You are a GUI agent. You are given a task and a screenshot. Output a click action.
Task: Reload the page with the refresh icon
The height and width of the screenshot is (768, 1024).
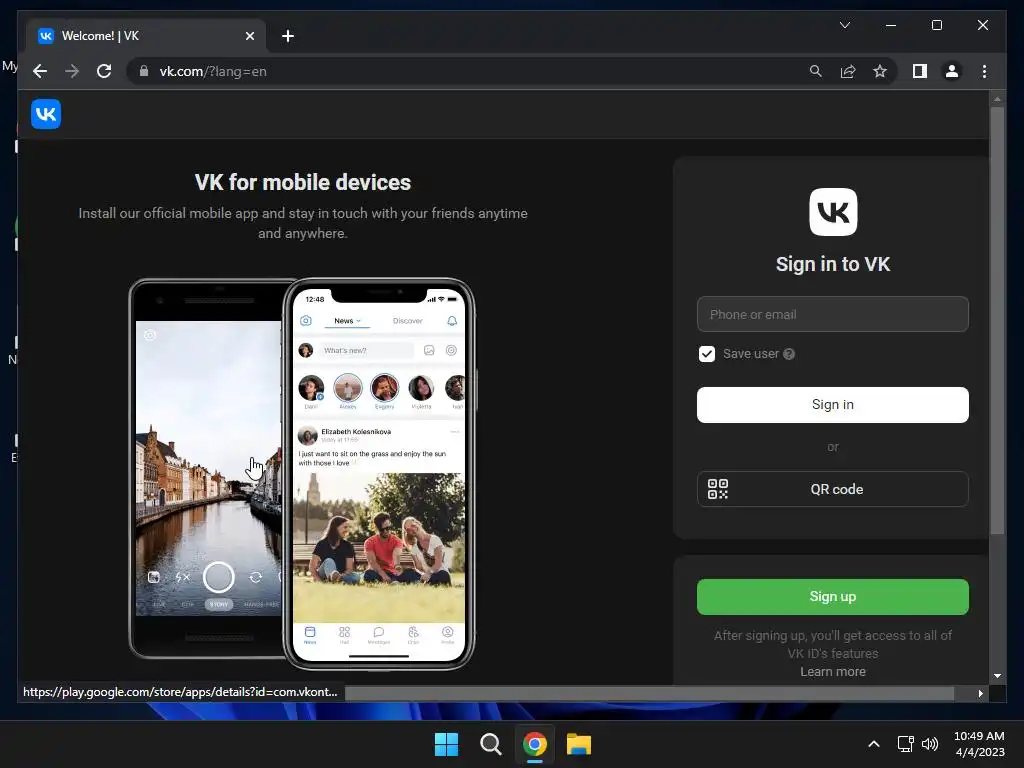click(x=104, y=71)
